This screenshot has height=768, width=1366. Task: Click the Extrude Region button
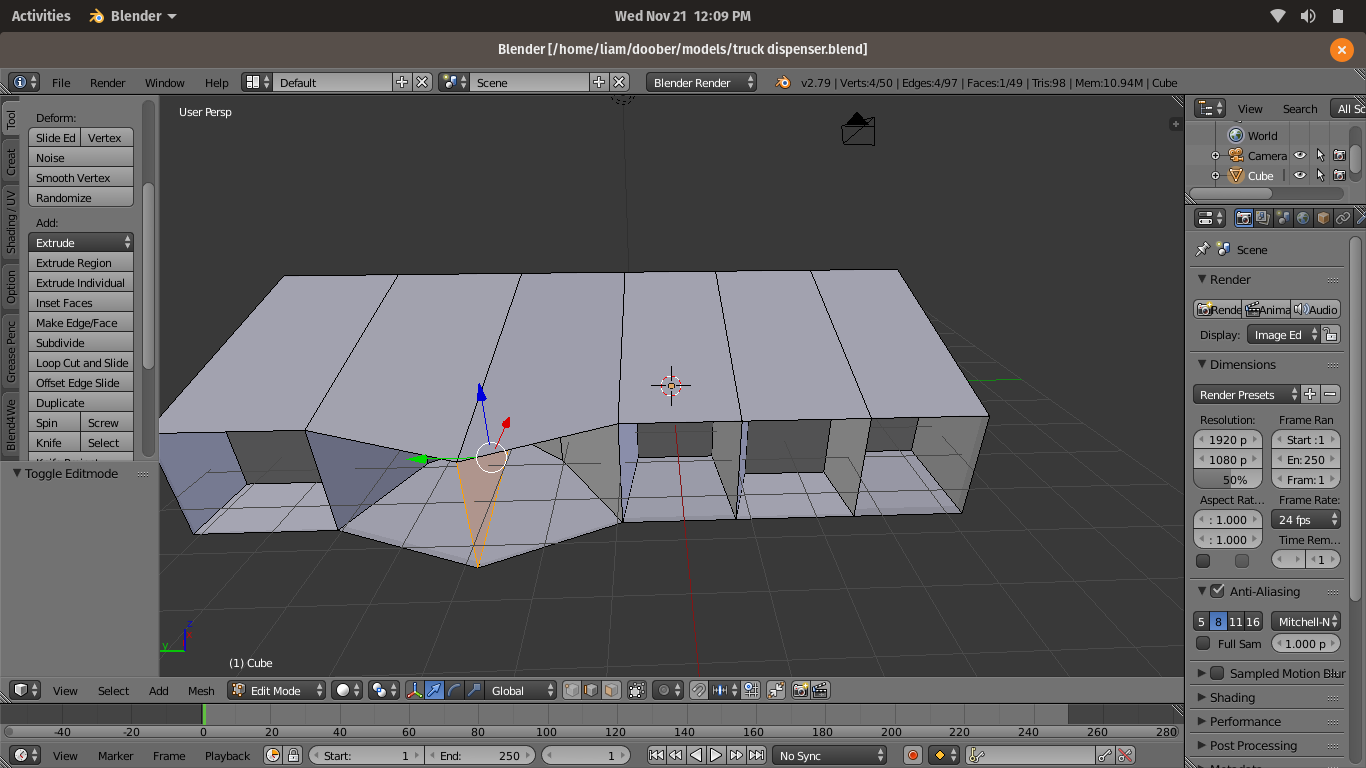pos(81,263)
